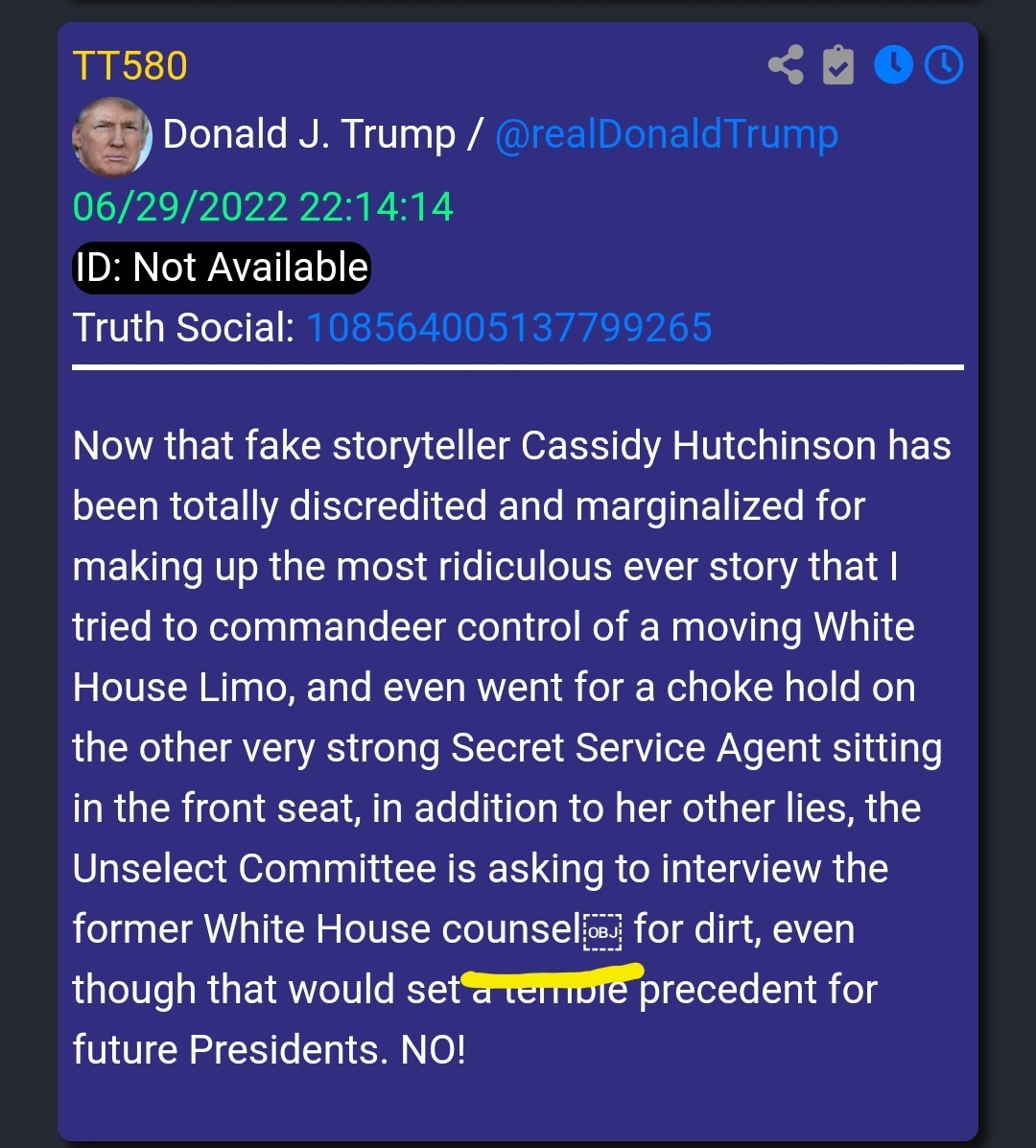Open the share icon for post TT580

pyautogui.click(x=786, y=65)
